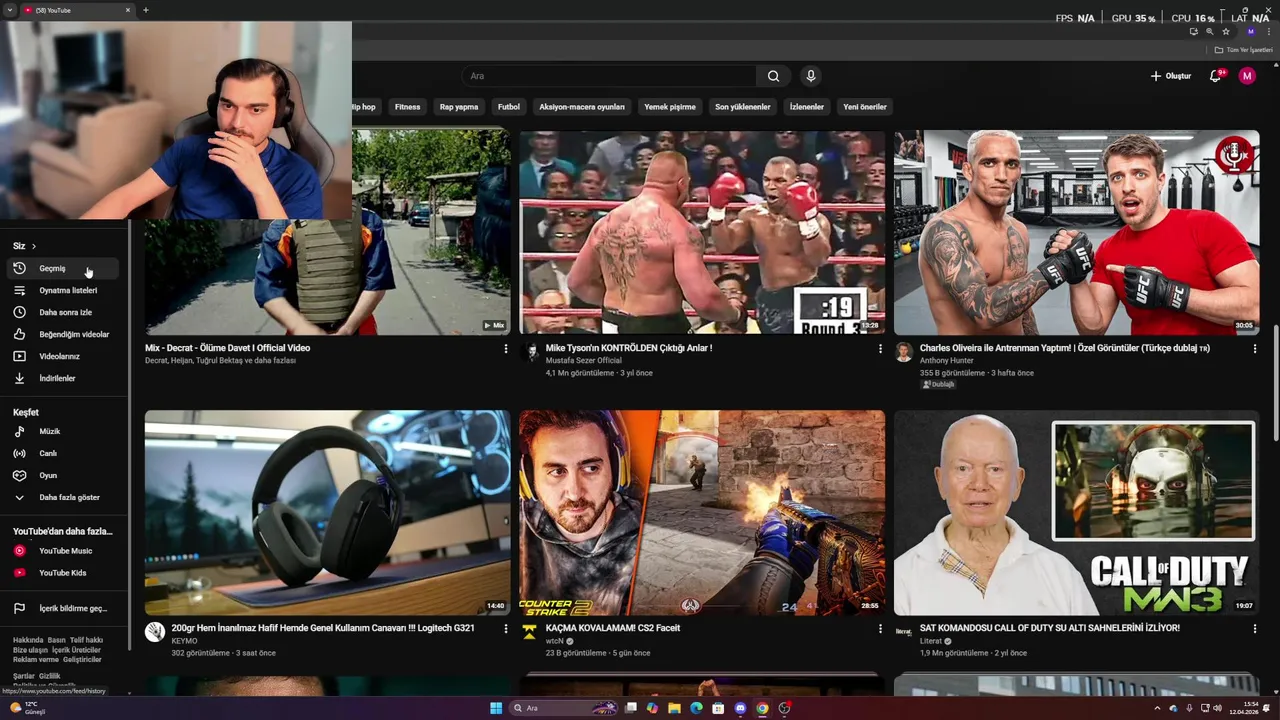Open the notifications bell
Viewport: 1280px width, 720px height.
pyautogui.click(x=1216, y=76)
